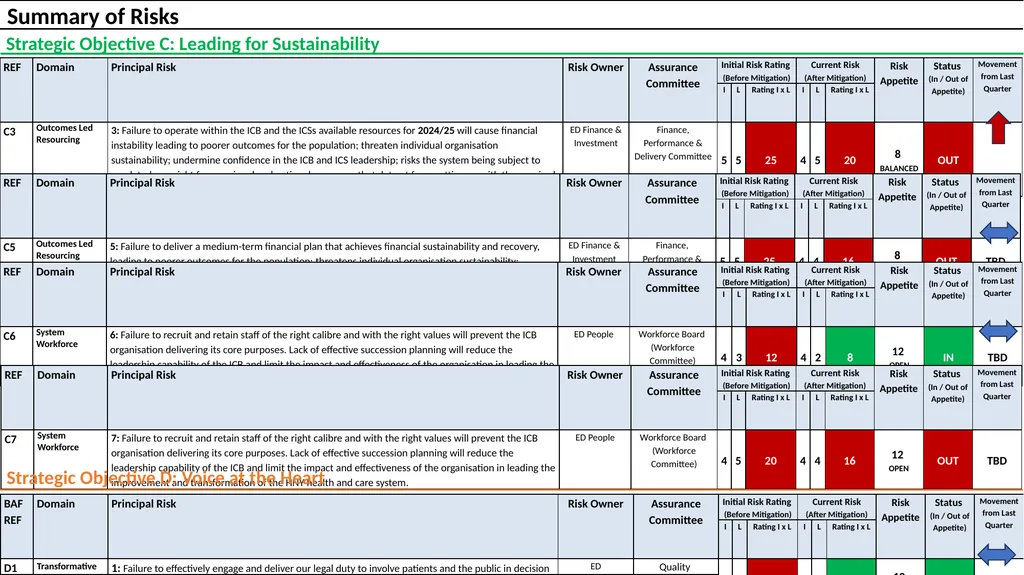Select 'Quality' assurance committee in D1 row
1024x575 pixels.
click(x=675, y=567)
